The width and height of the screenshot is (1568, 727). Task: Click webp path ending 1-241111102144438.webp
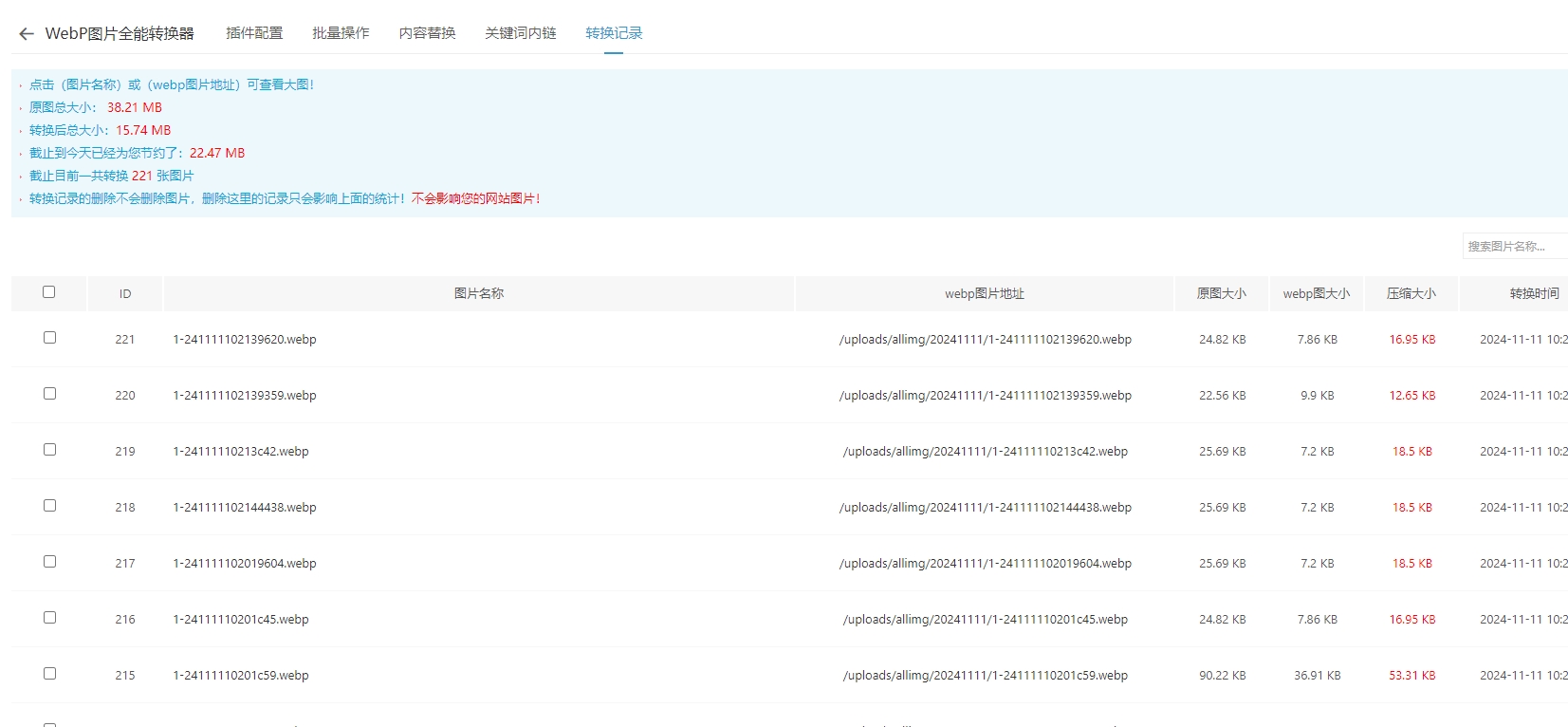tap(985, 508)
